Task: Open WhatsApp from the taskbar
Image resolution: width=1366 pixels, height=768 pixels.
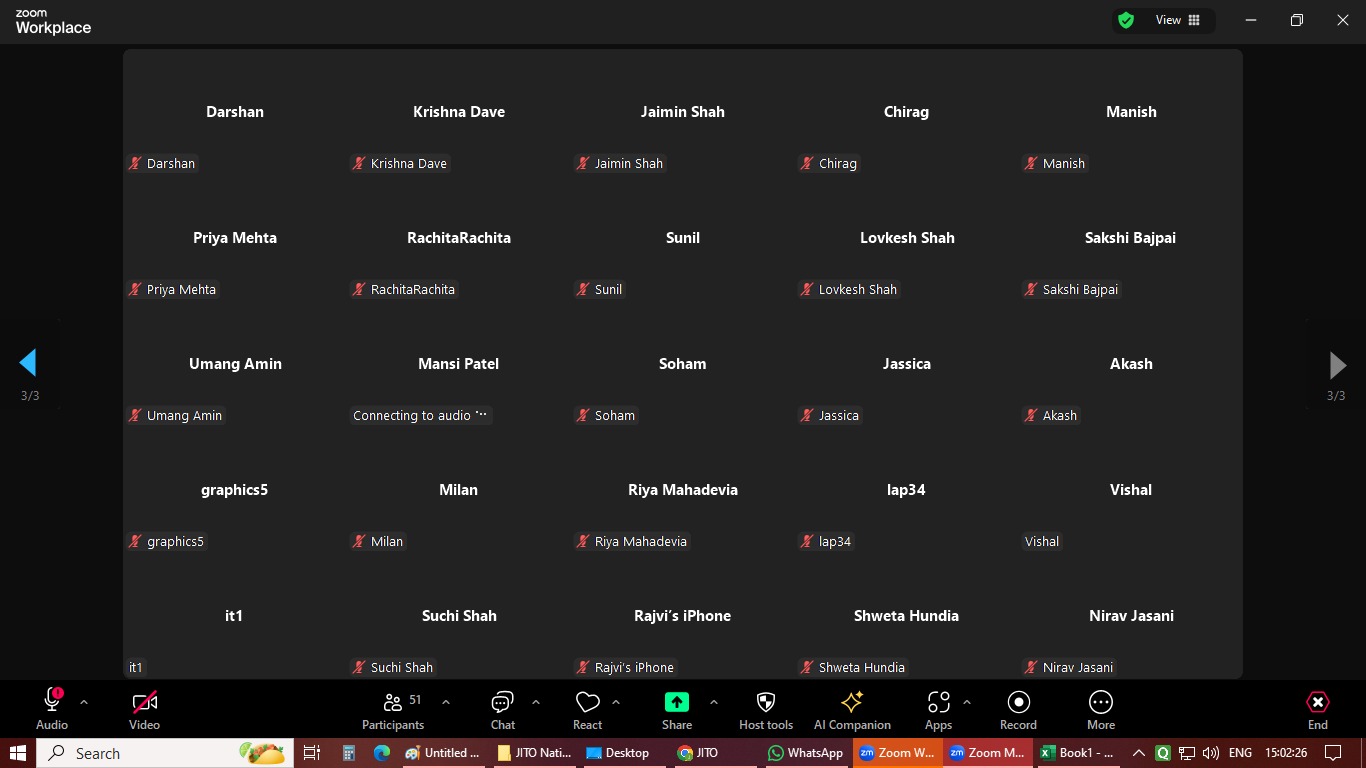Action: (x=805, y=753)
